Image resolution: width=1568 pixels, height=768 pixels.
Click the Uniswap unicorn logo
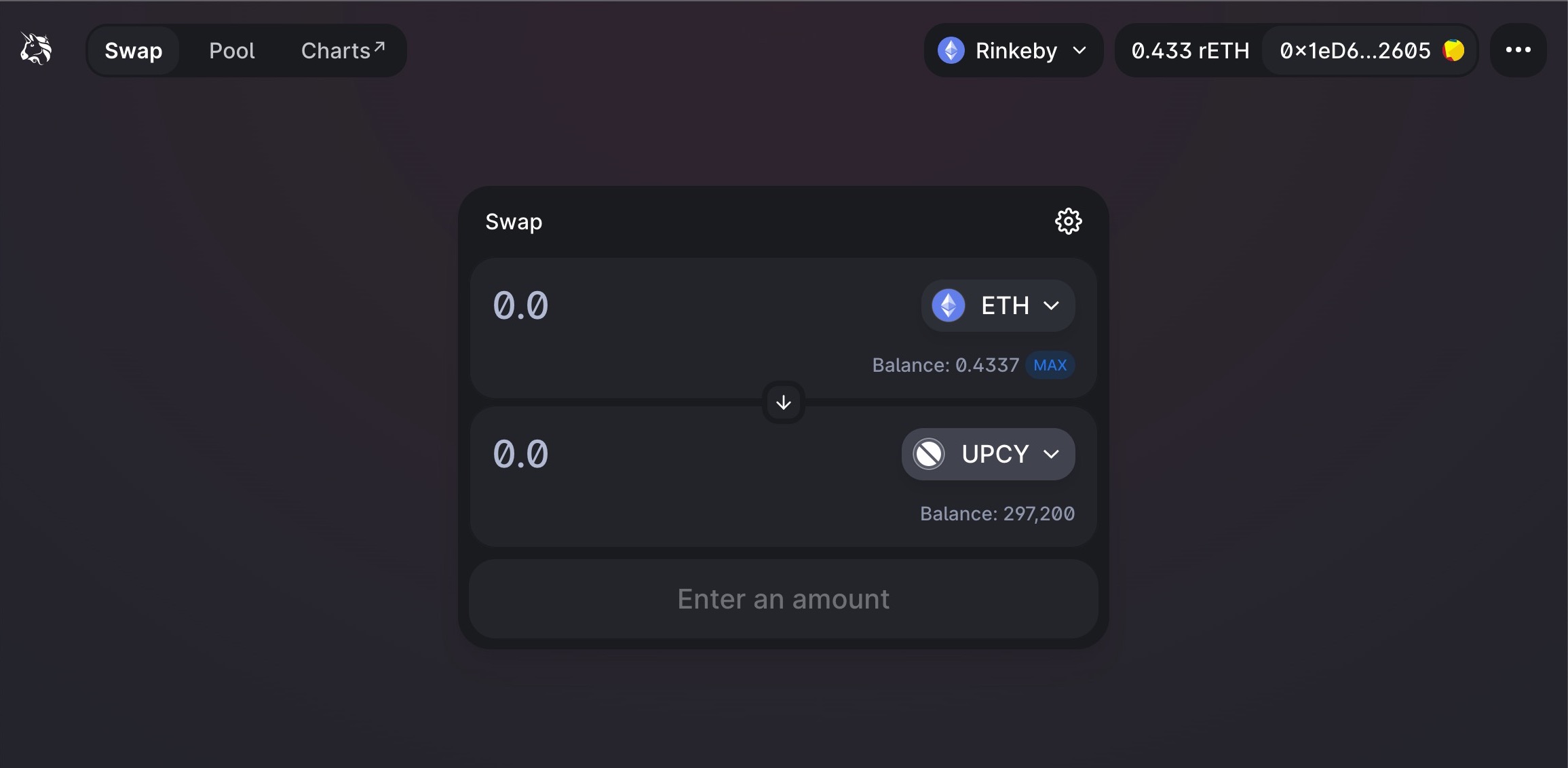[x=36, y=50]
